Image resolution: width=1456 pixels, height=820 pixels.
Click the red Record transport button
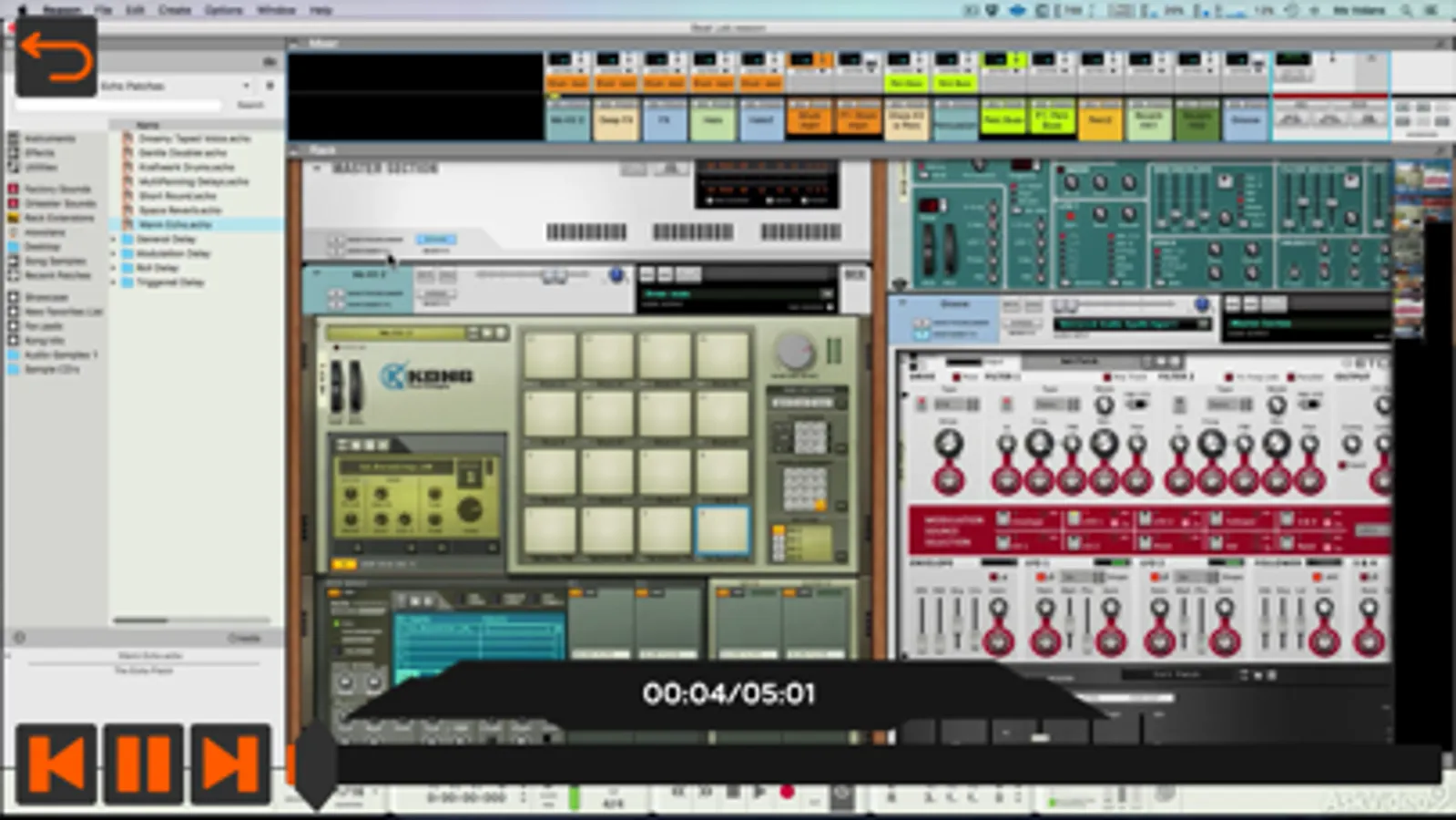(788, 793)
